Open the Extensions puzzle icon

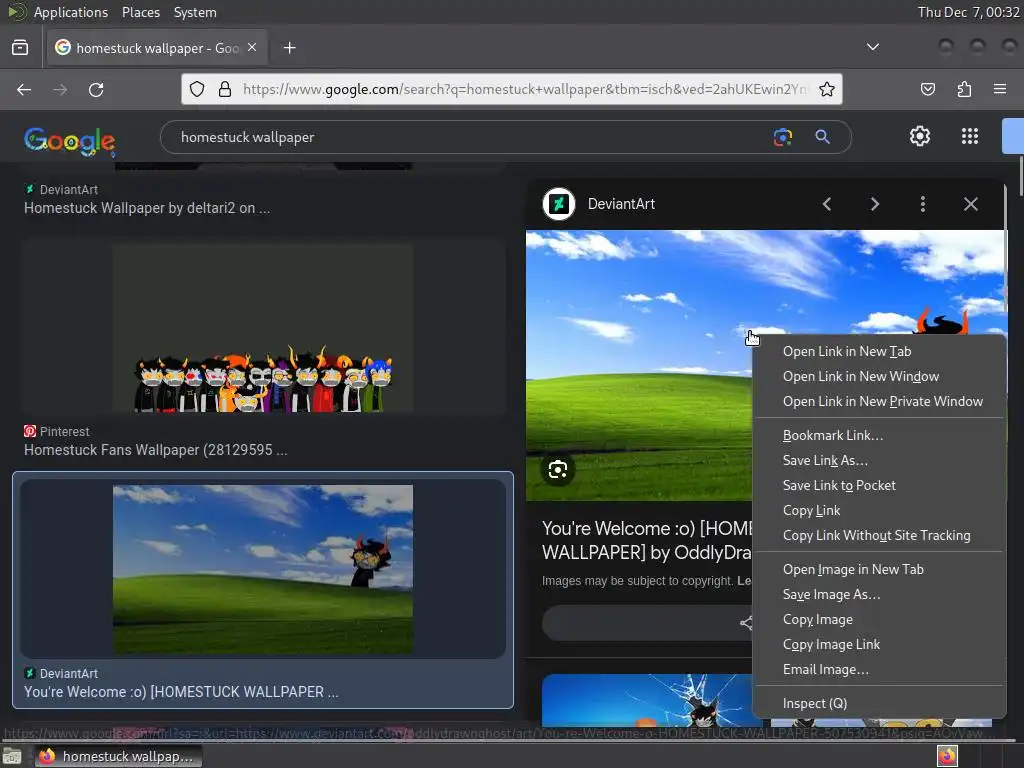964,89
